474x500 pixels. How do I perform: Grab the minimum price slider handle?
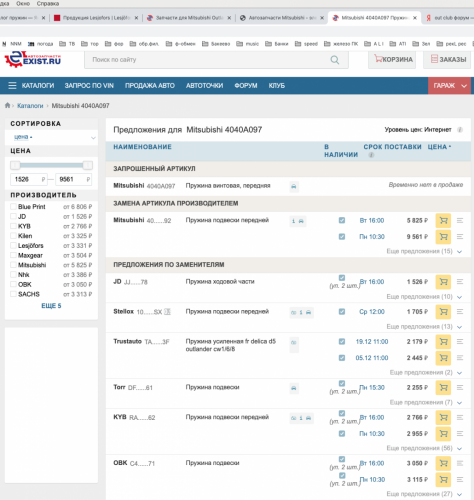[x=15, y=165]
